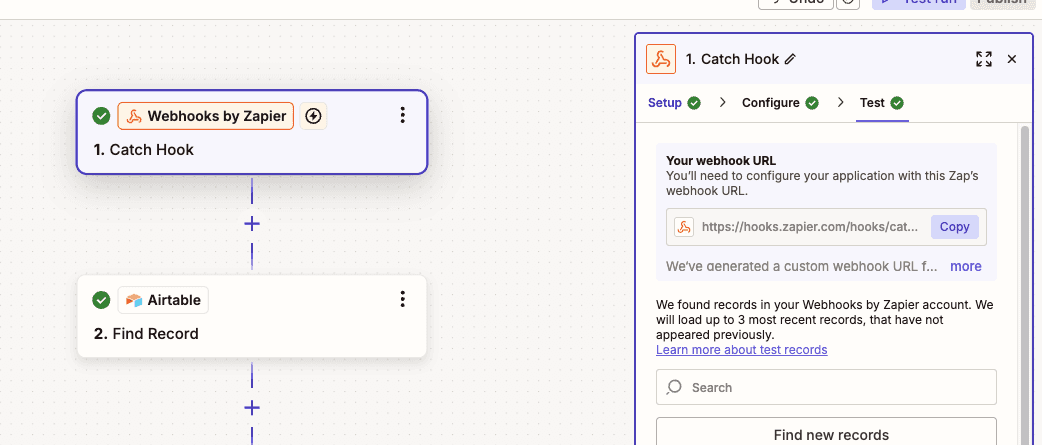
Task: Expand the side panel to fullscreen
Action: point(984,59)
